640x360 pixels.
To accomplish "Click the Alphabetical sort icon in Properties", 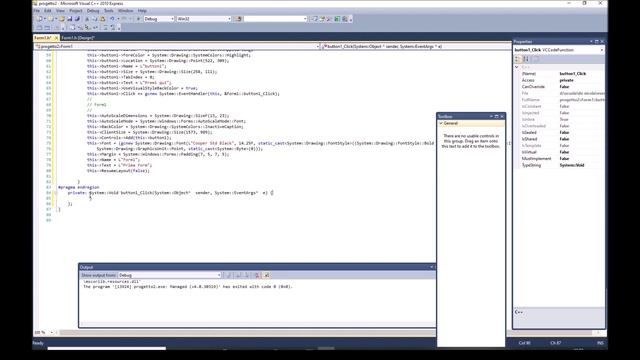I will coord(526,59).
